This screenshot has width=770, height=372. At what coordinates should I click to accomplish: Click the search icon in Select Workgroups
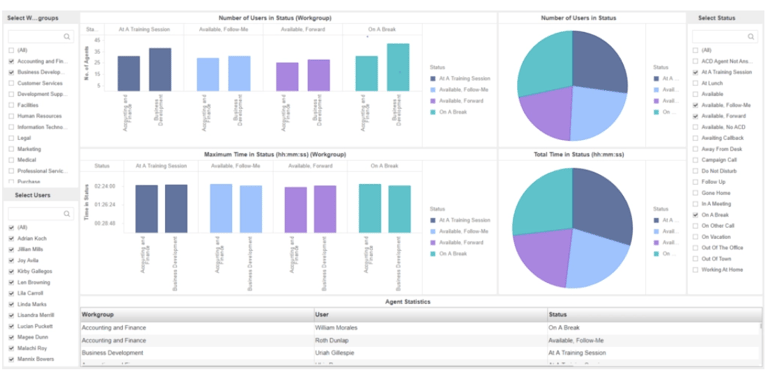pyautogui.click(x=67, y=37)
